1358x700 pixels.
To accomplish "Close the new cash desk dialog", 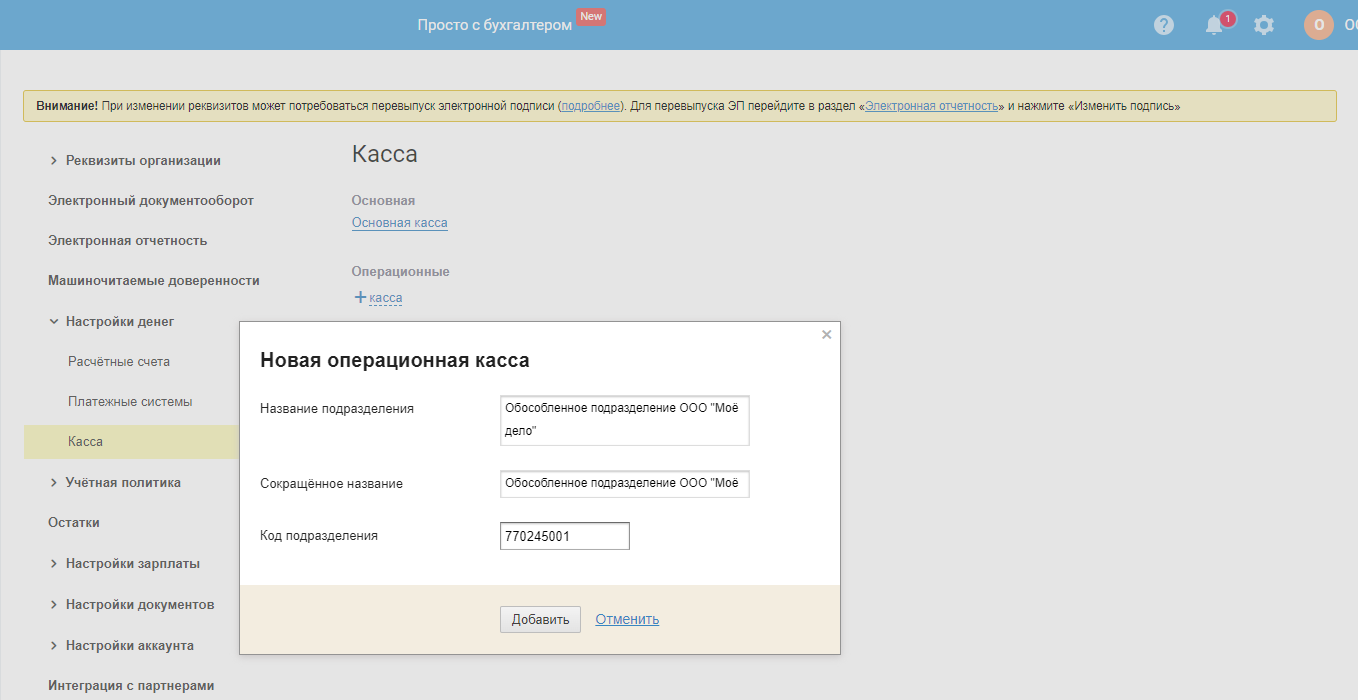I will pos(826,335).
